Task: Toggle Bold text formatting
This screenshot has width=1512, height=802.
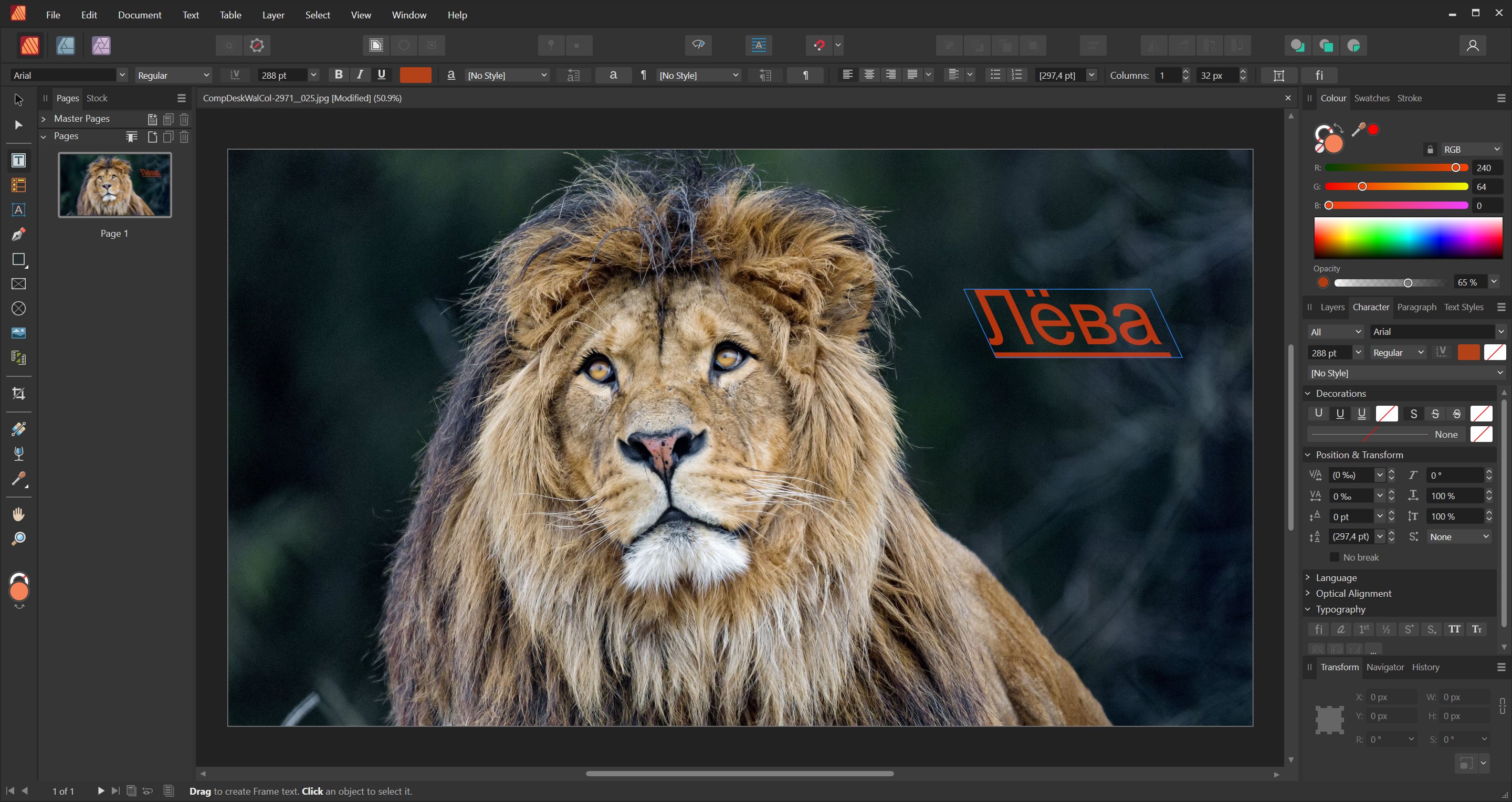Action: click(338, 75)
